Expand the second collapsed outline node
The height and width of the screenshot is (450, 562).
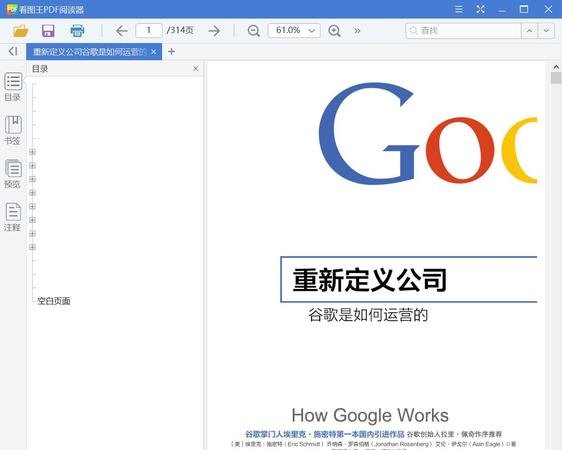(x=33, y=166)
